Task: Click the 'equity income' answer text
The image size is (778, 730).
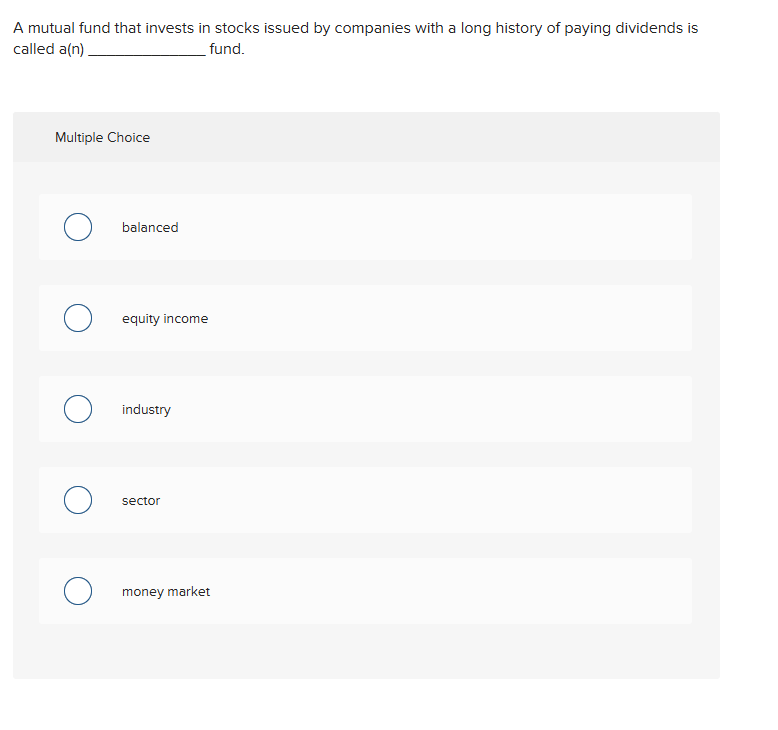Action: point(165,319)
